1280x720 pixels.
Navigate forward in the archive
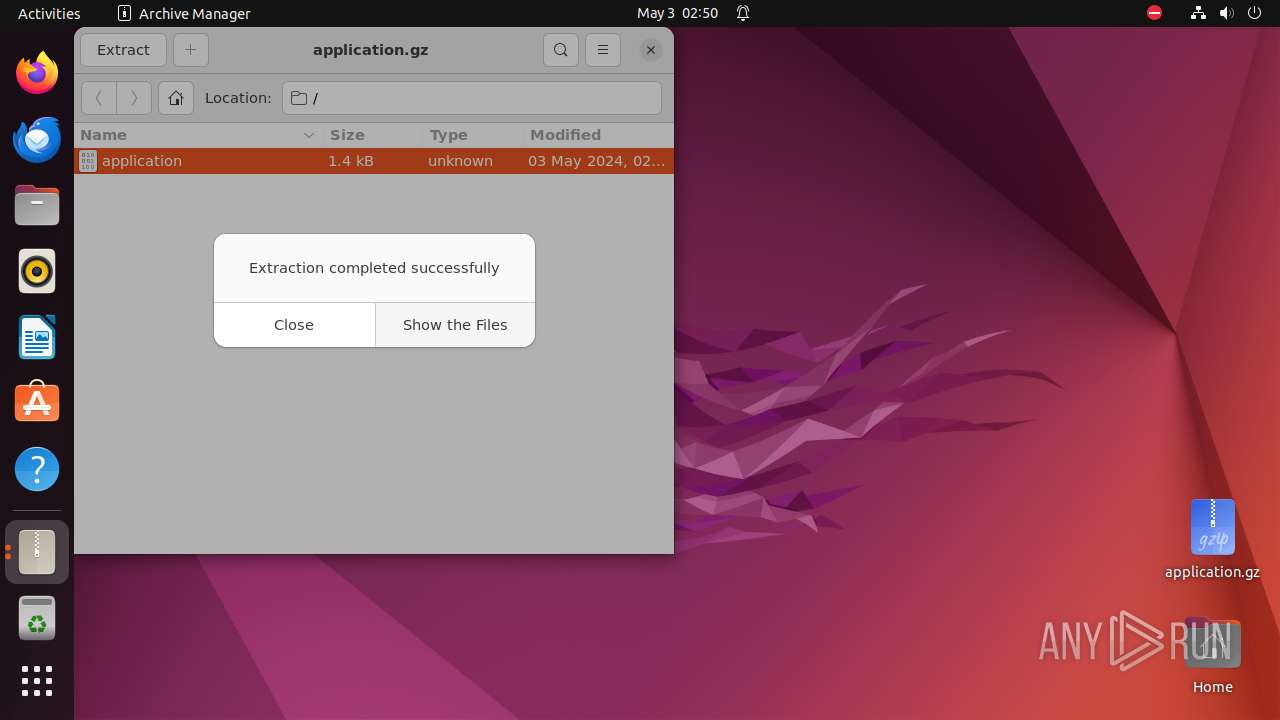134,98
